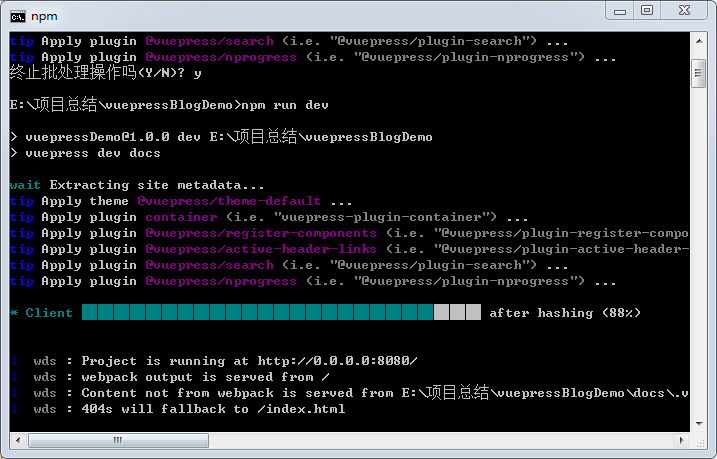Screen dimensions: 717x459
Task: Open the cmd system menu icon in title bar
Action: click(18, 17)
